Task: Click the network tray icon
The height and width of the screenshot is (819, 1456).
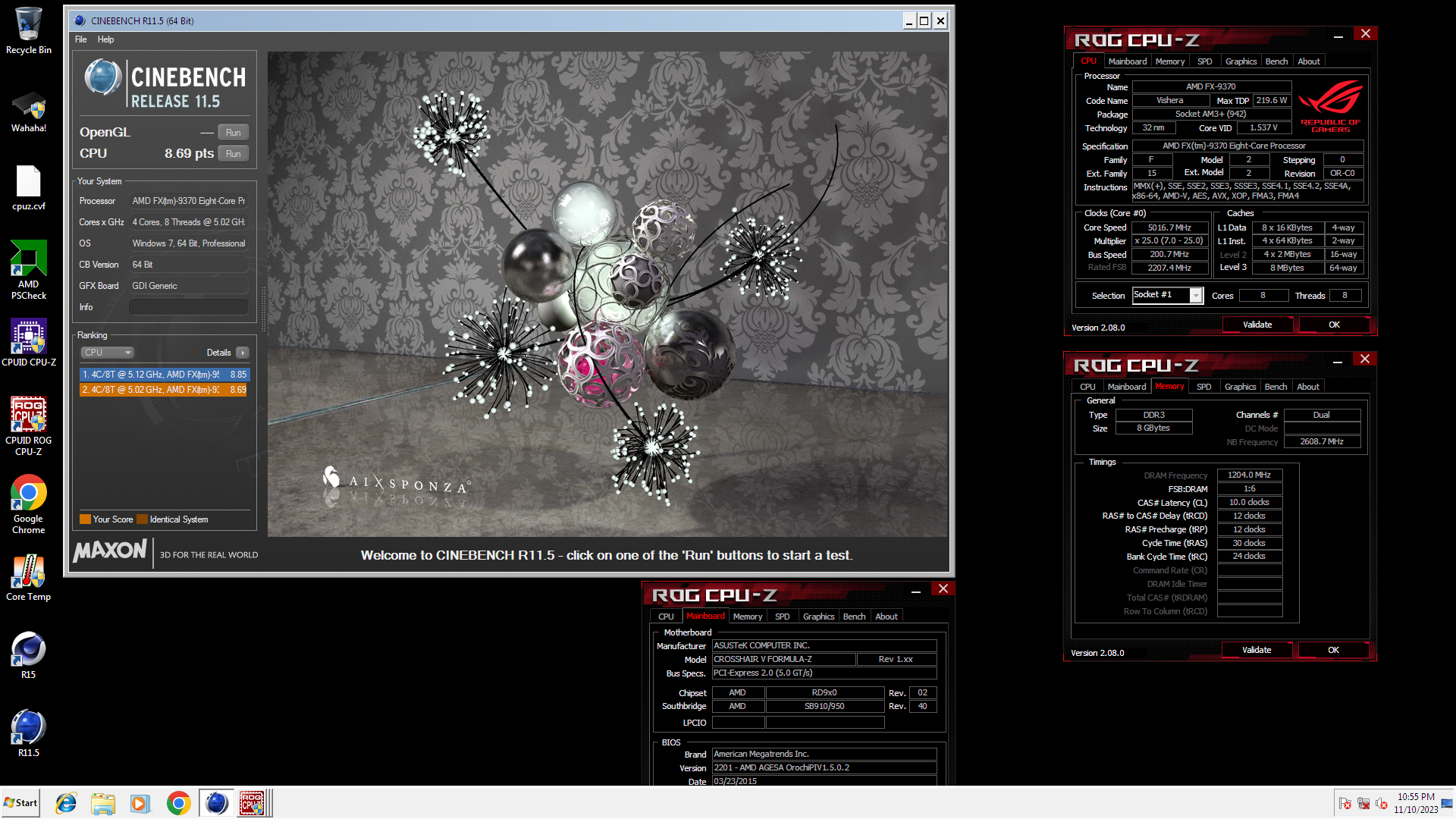Action: pos(1363,803)
